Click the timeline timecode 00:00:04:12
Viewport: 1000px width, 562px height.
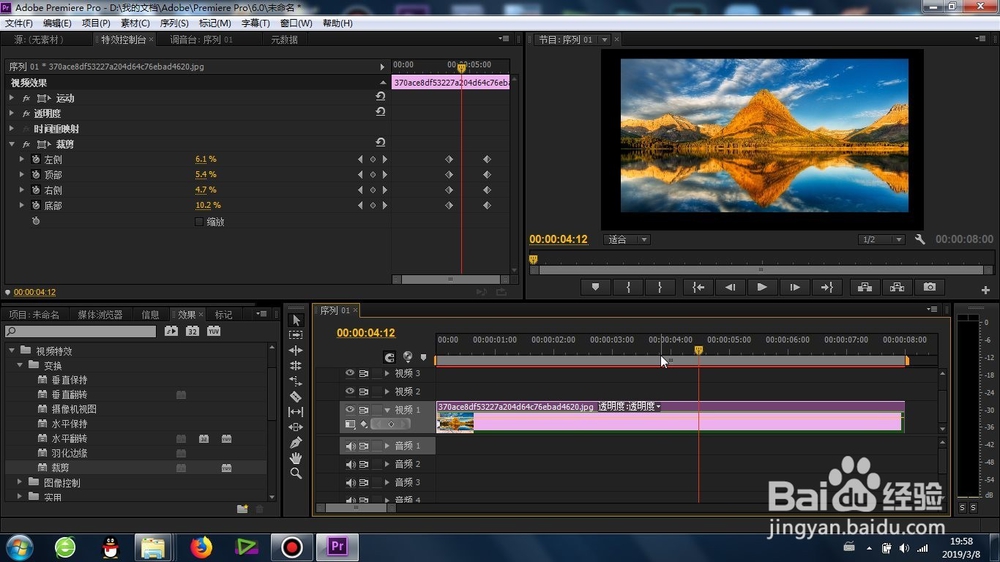point(365,333)
